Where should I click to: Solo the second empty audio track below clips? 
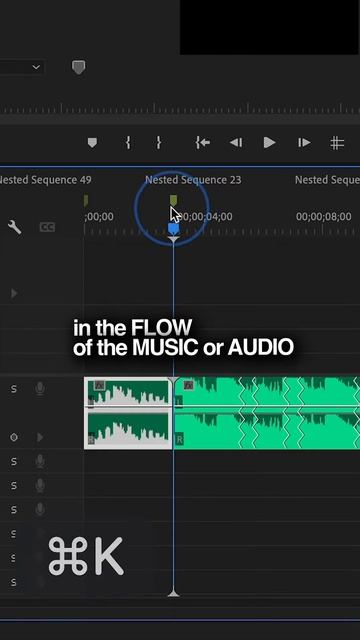[x=14, y=486]
